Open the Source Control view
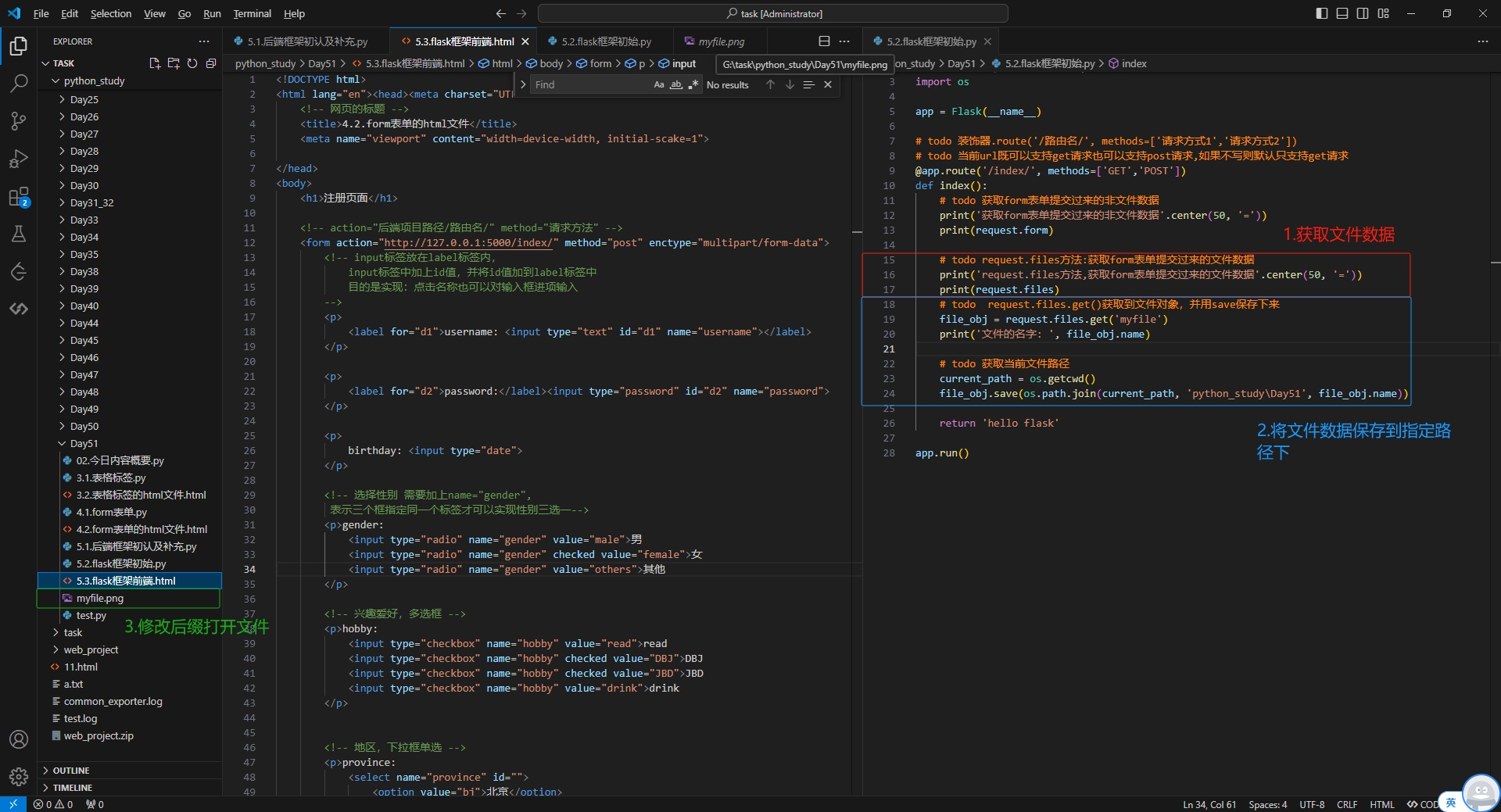This screenshot has width=1501, height=812. point(19,120)
